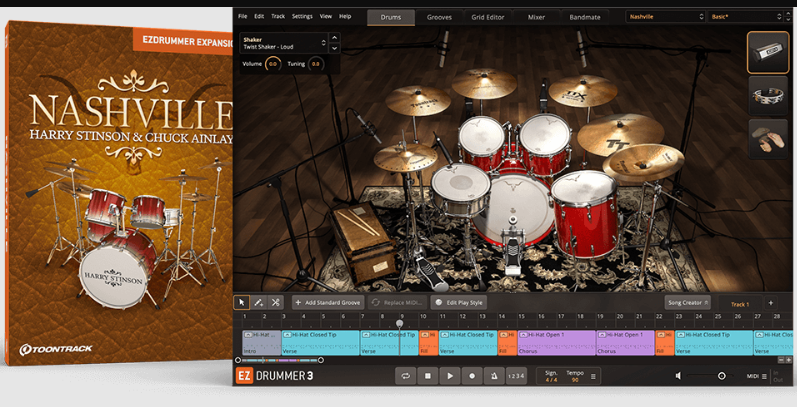
Task: Switch to the Grid Editor tab
Action: [487, 17]
